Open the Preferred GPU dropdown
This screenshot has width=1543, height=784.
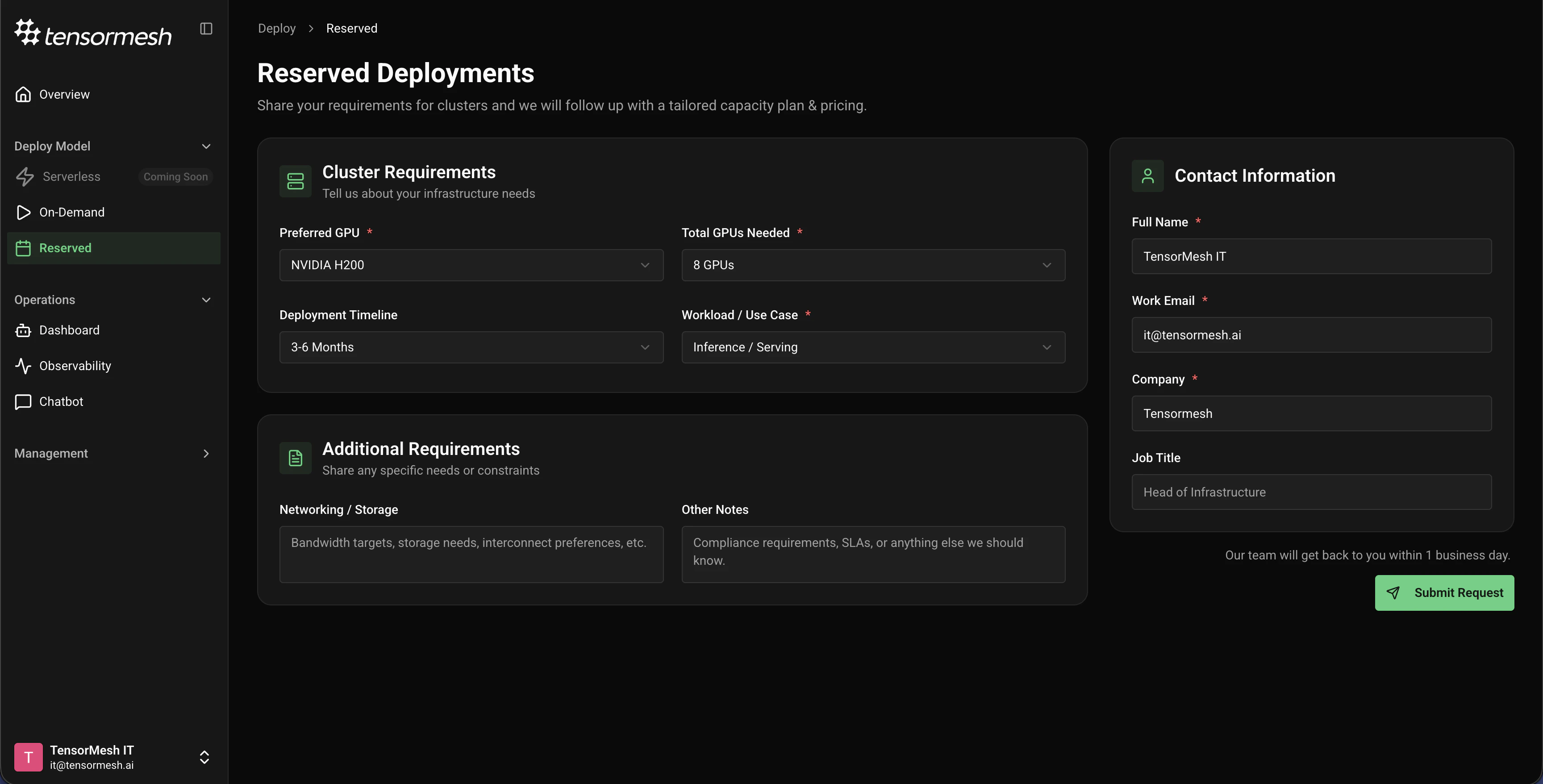tap(471, 265)
